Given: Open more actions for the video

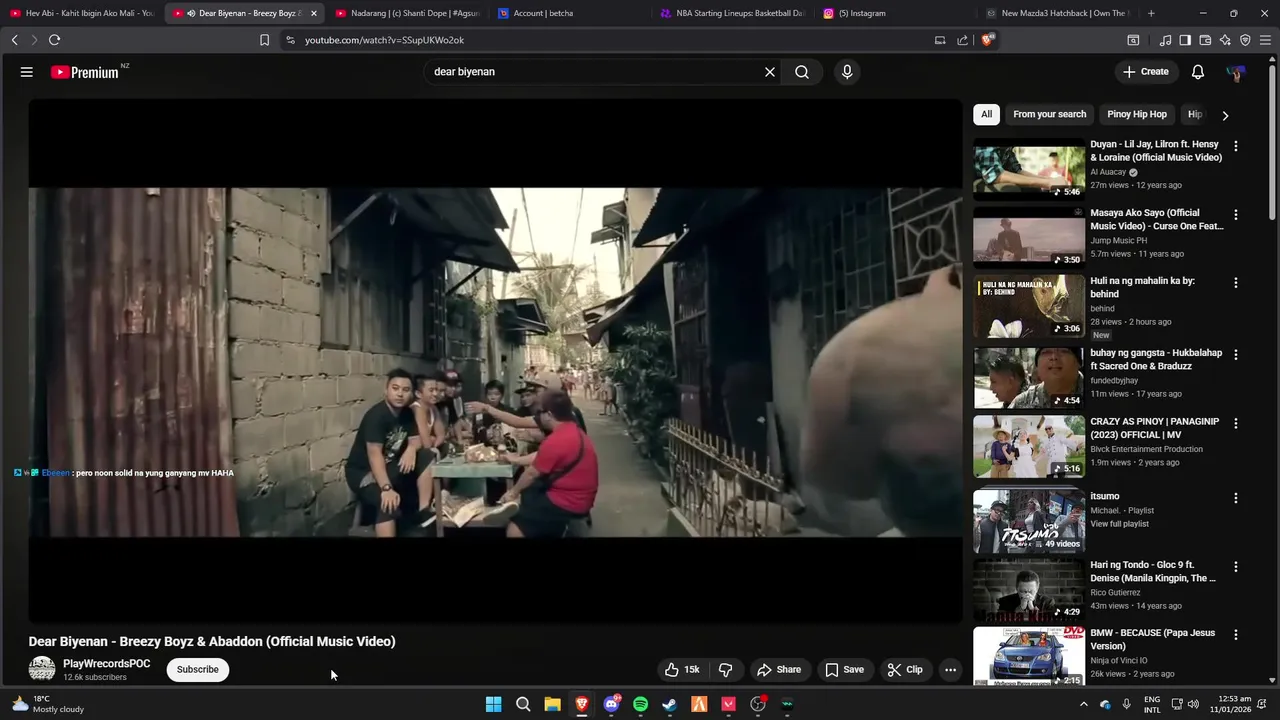Looking at the screenshot, I should (951, 670).
